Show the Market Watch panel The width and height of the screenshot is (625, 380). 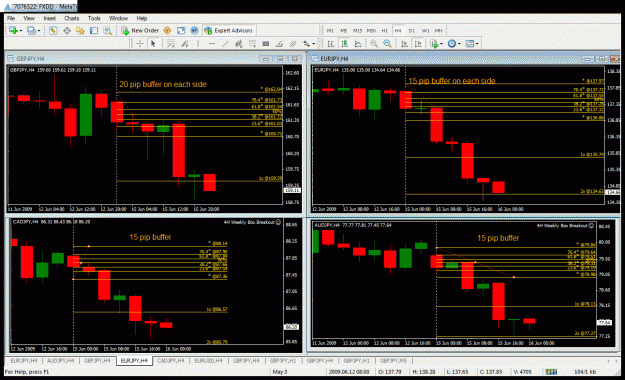pos(53,31)
